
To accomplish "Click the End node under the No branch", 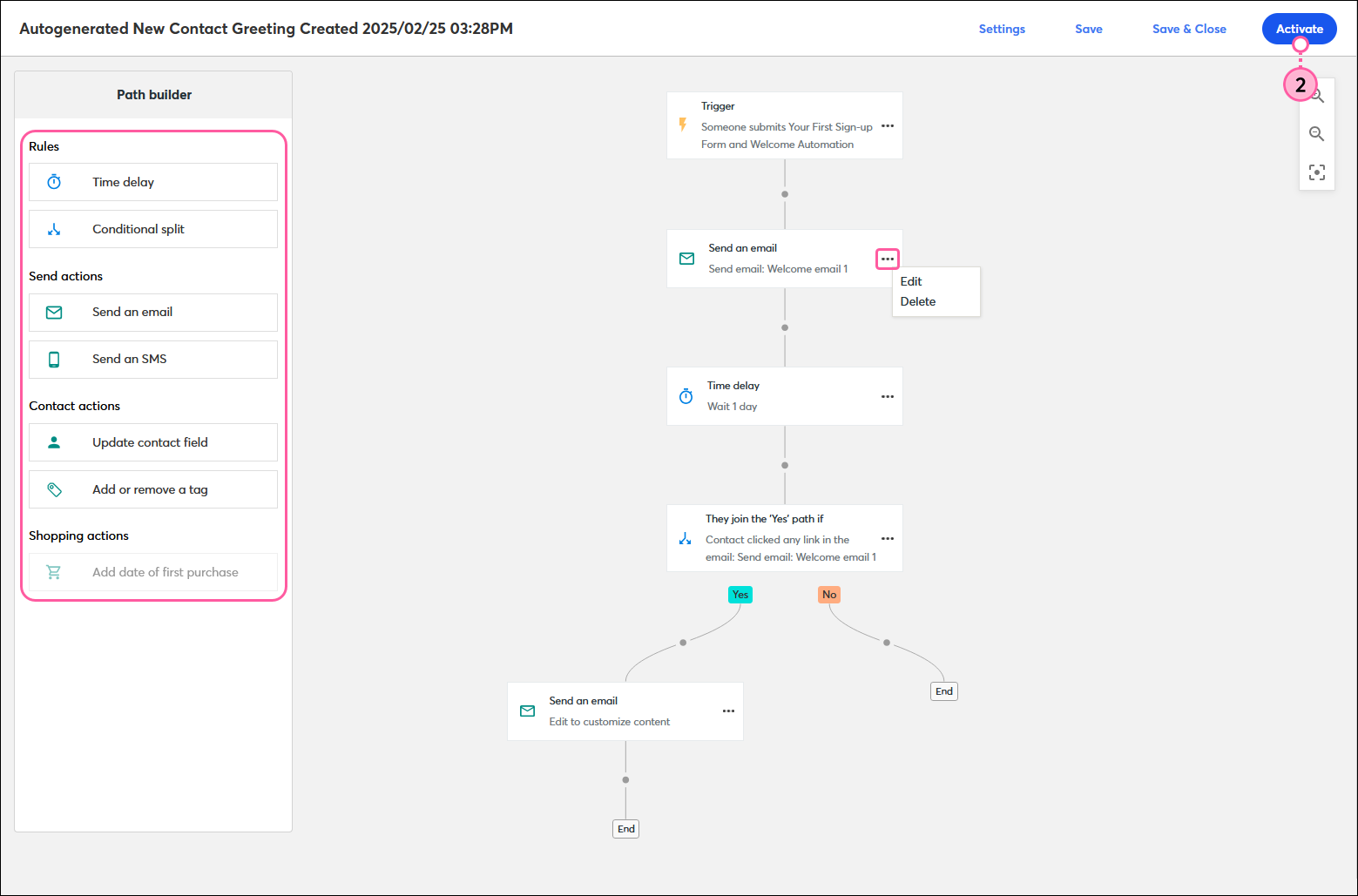I will [944, 691].
